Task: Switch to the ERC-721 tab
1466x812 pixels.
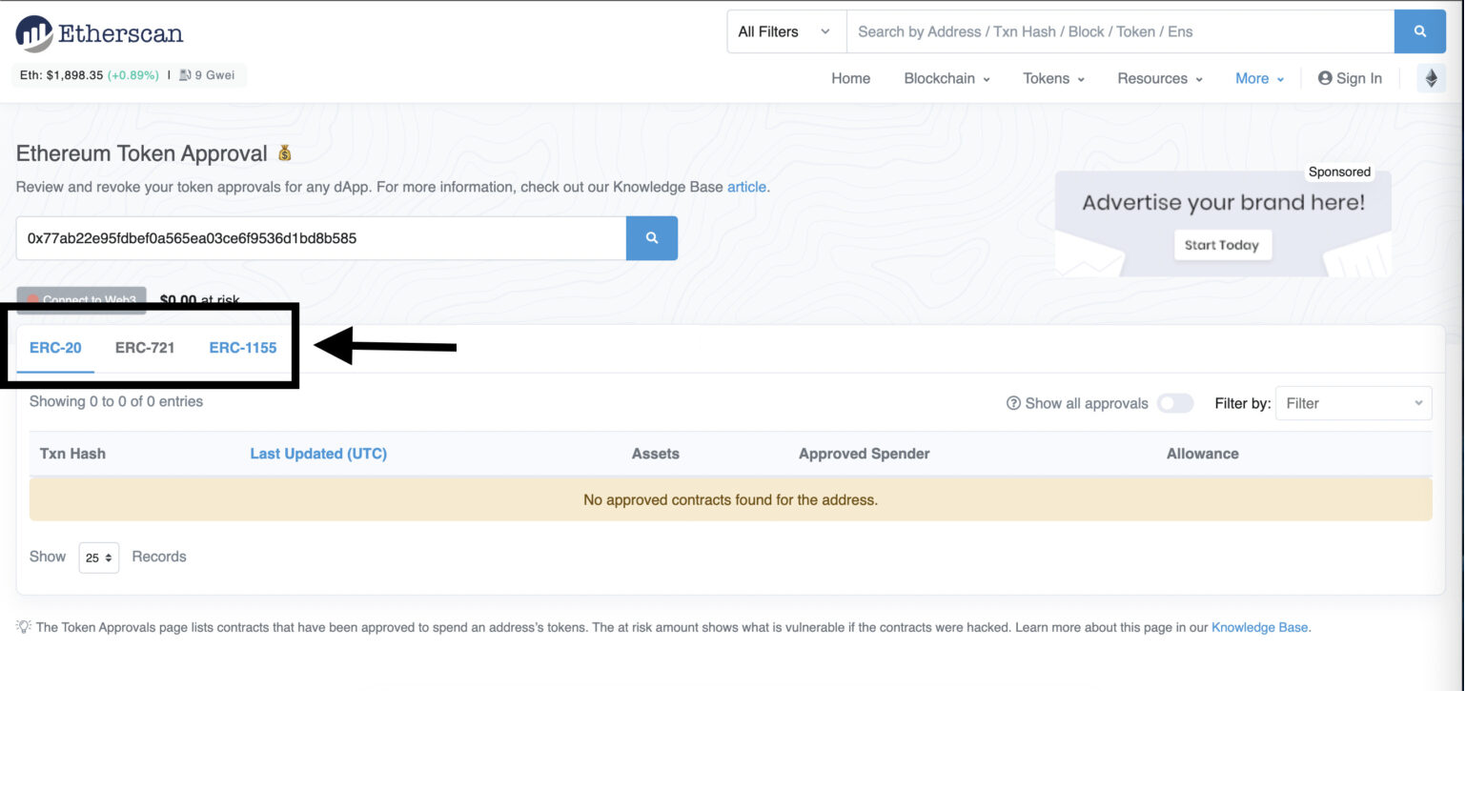Action: pos(145,348)
